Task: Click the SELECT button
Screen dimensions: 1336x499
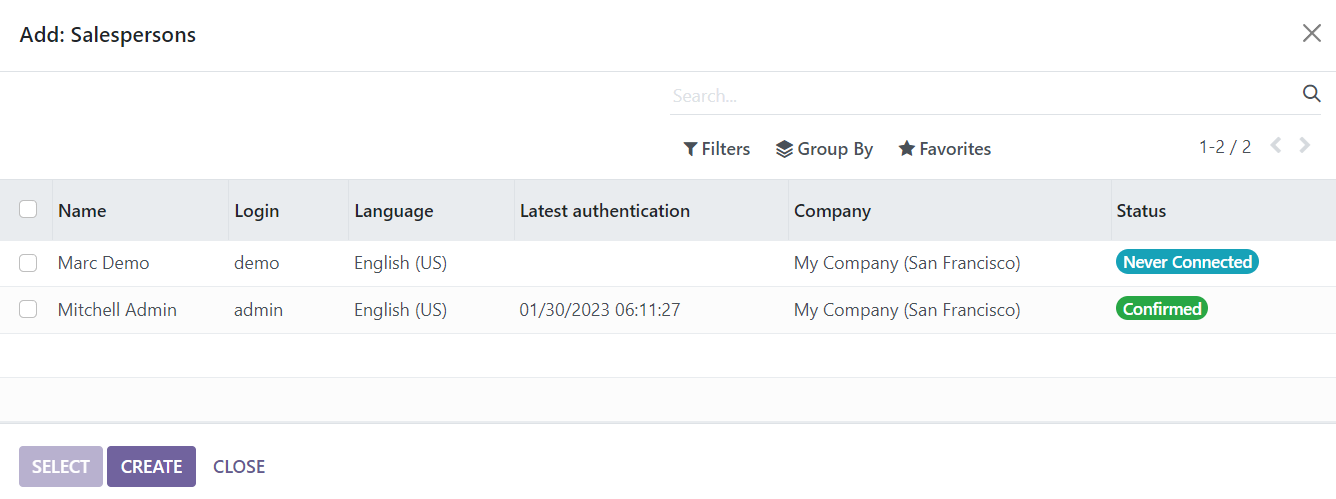Action: click(61, 466)
